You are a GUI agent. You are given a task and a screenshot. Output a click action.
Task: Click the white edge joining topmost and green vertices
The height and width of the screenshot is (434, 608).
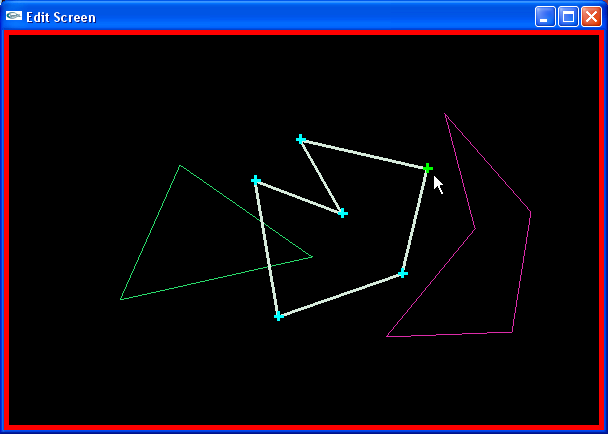click(364, 154)
